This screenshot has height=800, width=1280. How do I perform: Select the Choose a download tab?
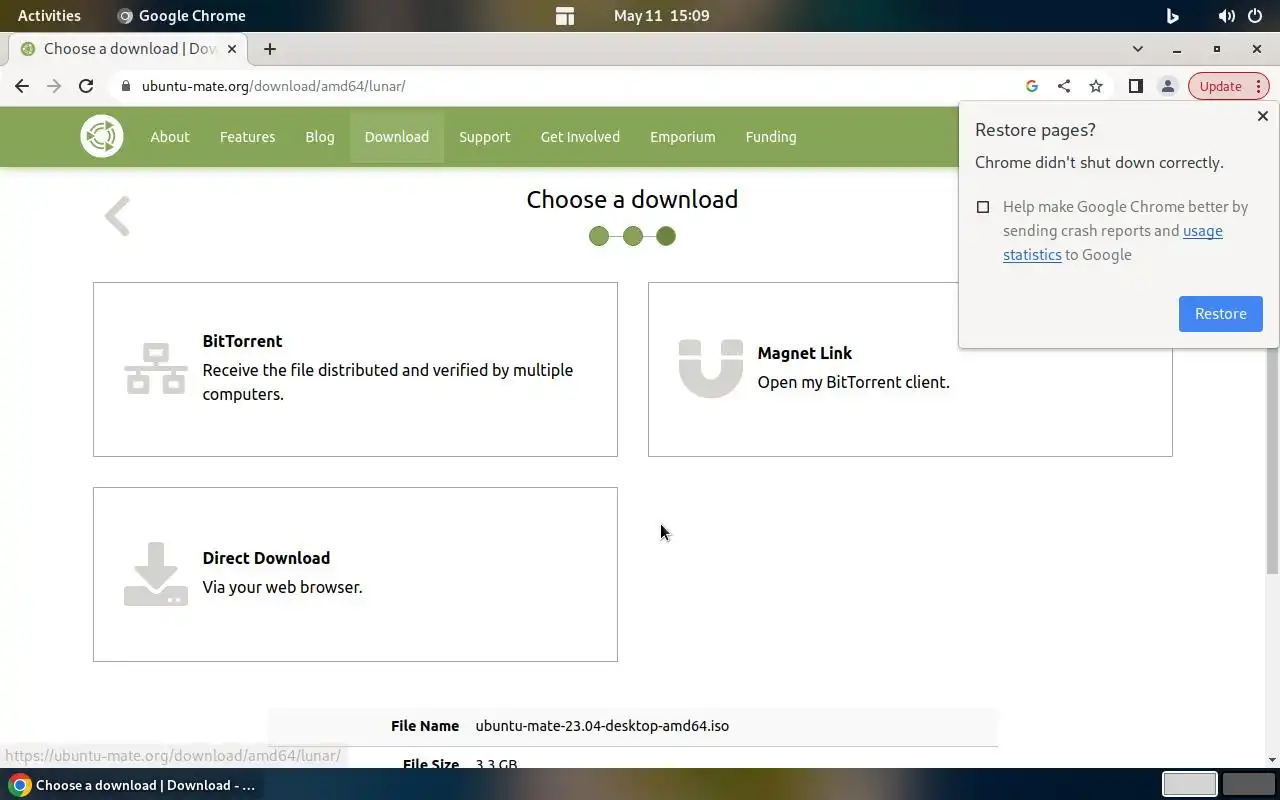tap(130, 49)
